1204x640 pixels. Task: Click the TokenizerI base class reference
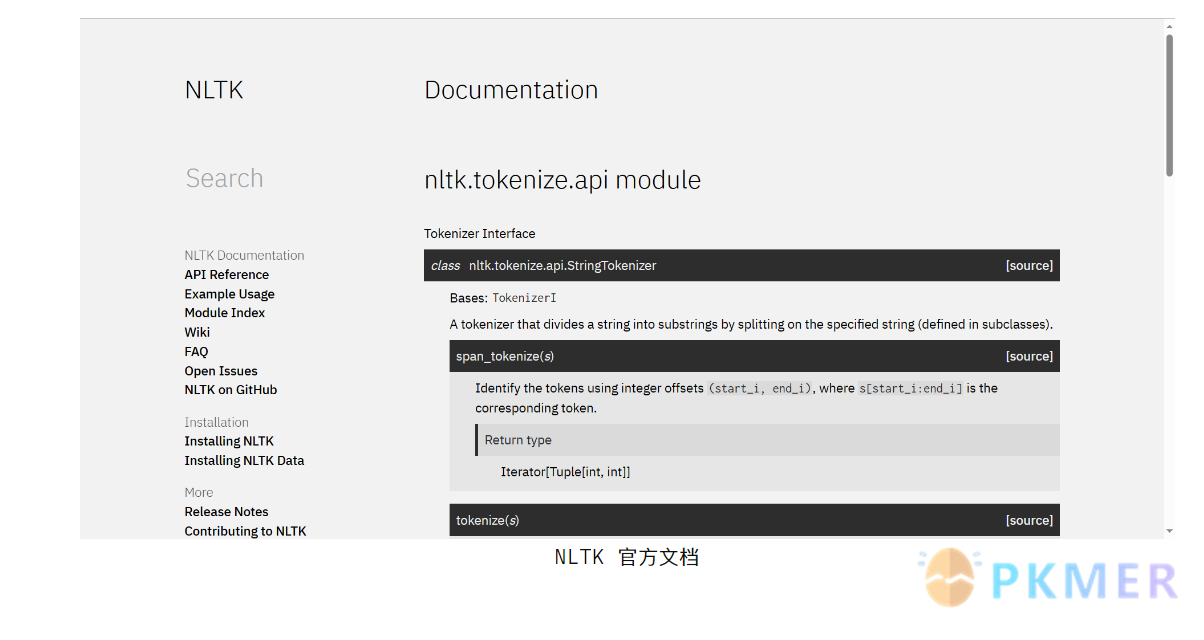point(524,298)
